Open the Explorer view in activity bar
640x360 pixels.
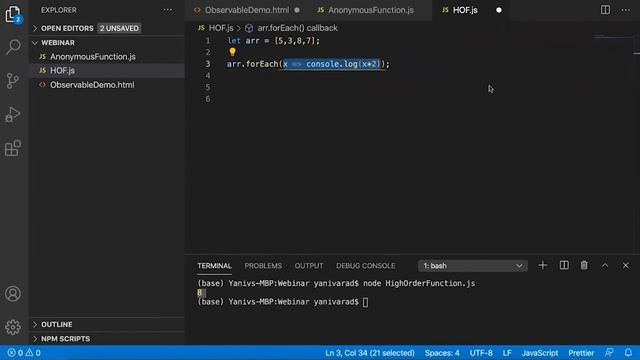click(13, 14)
